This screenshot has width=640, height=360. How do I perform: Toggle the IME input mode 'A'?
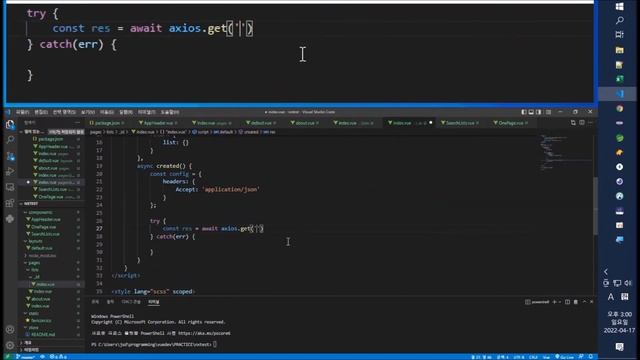click(x=611, y=297)
